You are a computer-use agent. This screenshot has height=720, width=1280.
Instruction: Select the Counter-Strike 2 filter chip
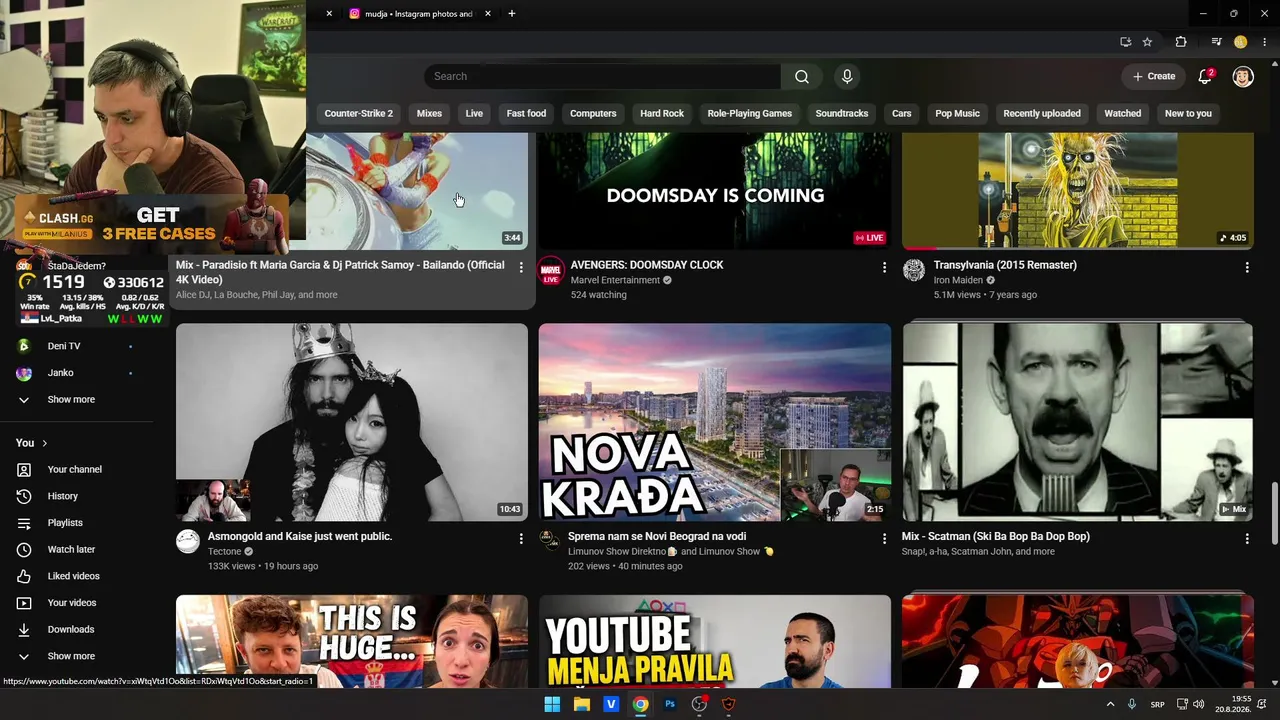point(359,113)
